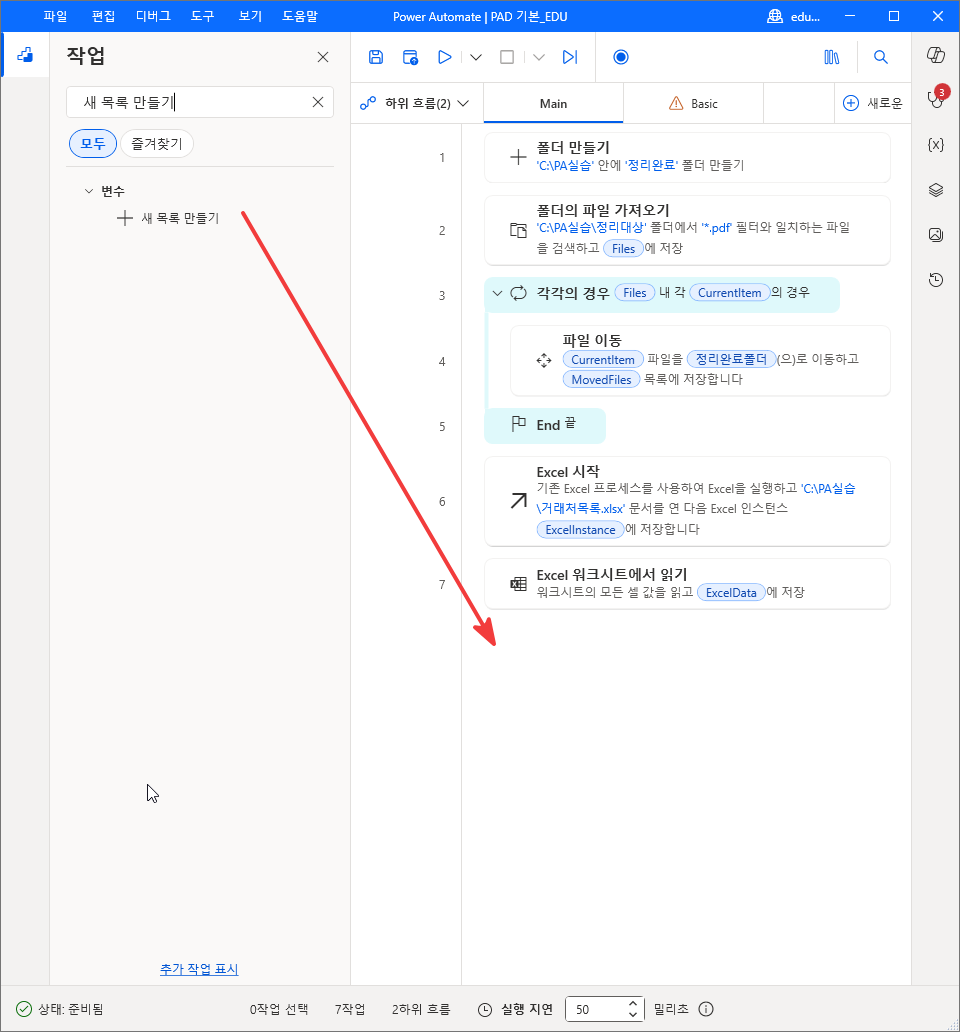The width and height of the screenshot is (960, 1032).
Task: Open the Stop options dropdown arrow
Action: click(x=538, y=57)
